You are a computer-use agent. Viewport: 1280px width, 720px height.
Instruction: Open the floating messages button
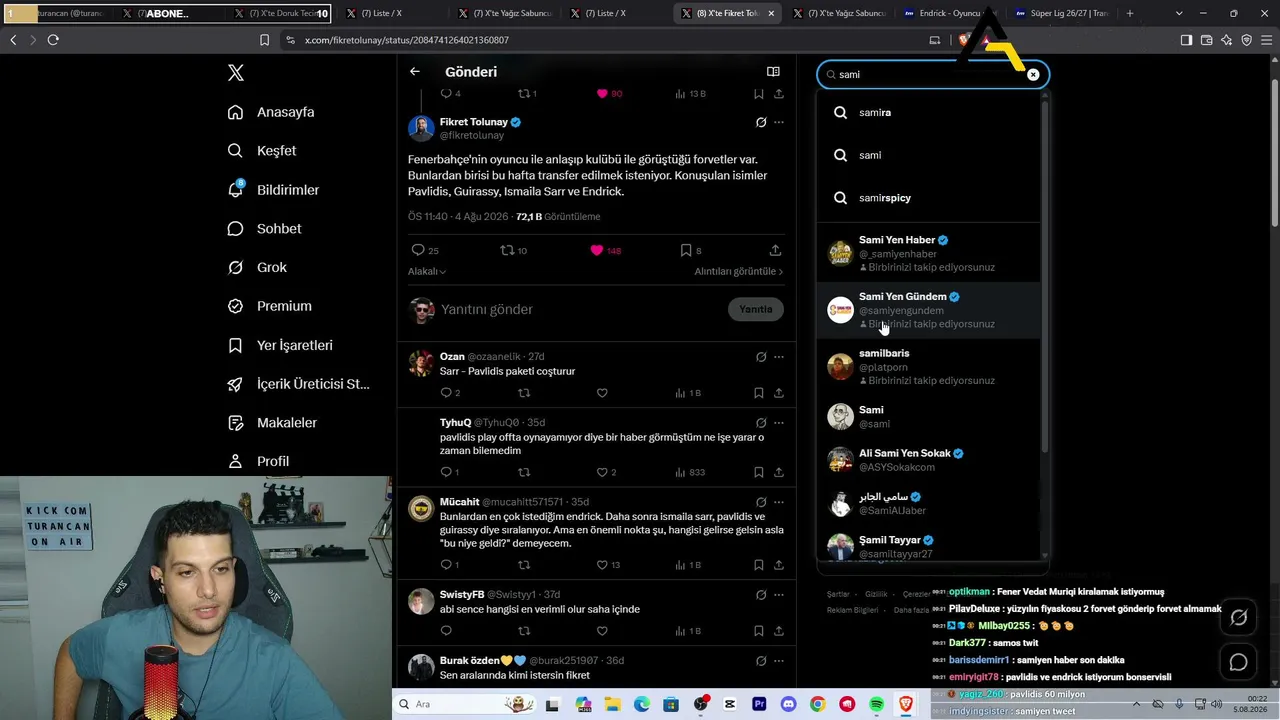[x=1238, y=662]
